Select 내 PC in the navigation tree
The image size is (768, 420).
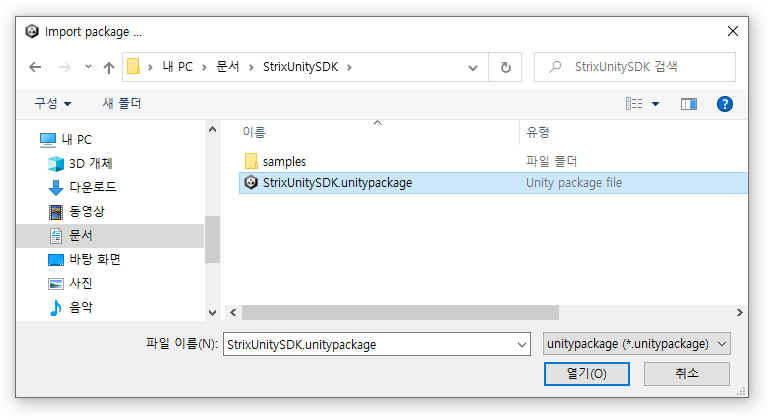click(x=77, y=140)
